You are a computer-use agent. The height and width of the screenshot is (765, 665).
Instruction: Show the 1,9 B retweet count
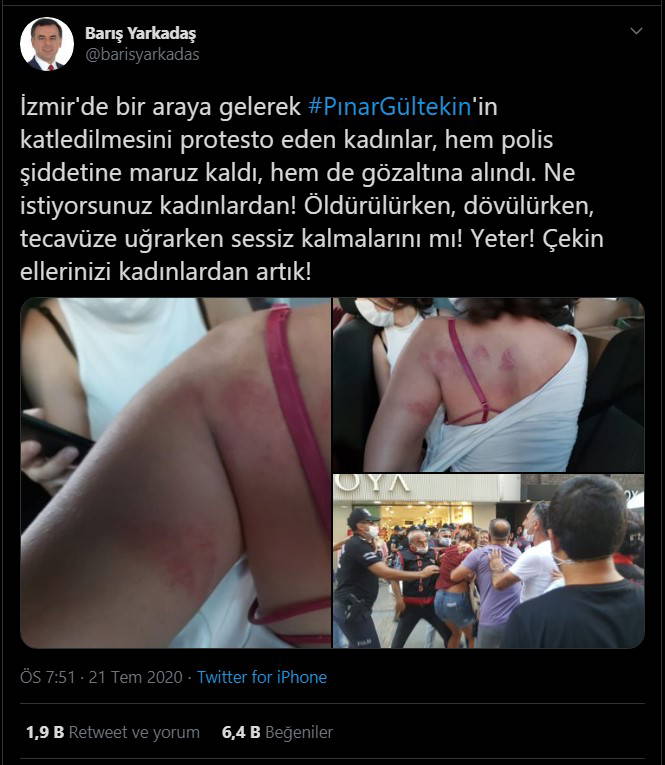[45, 732]
